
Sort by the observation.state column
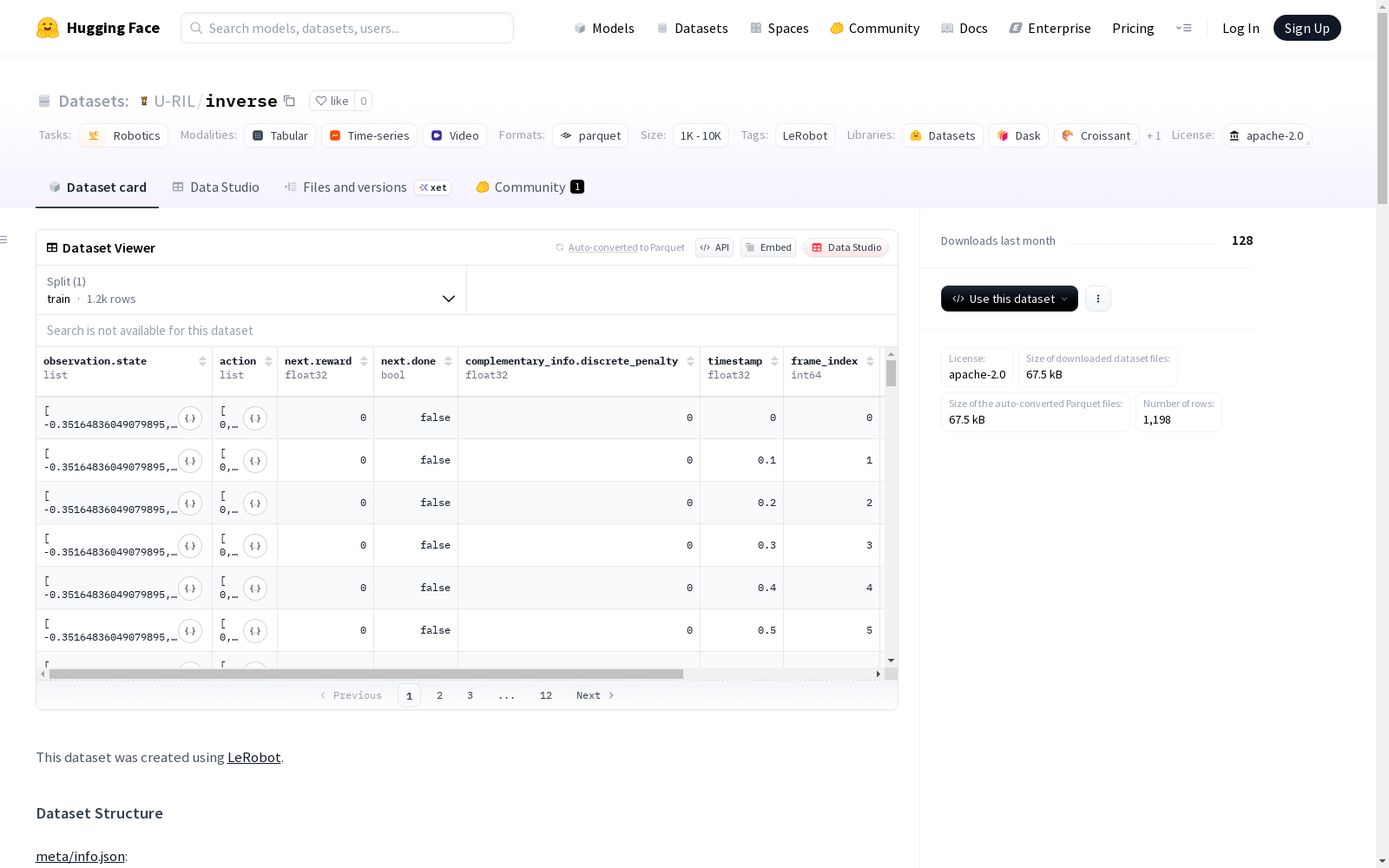click(202, 361)
